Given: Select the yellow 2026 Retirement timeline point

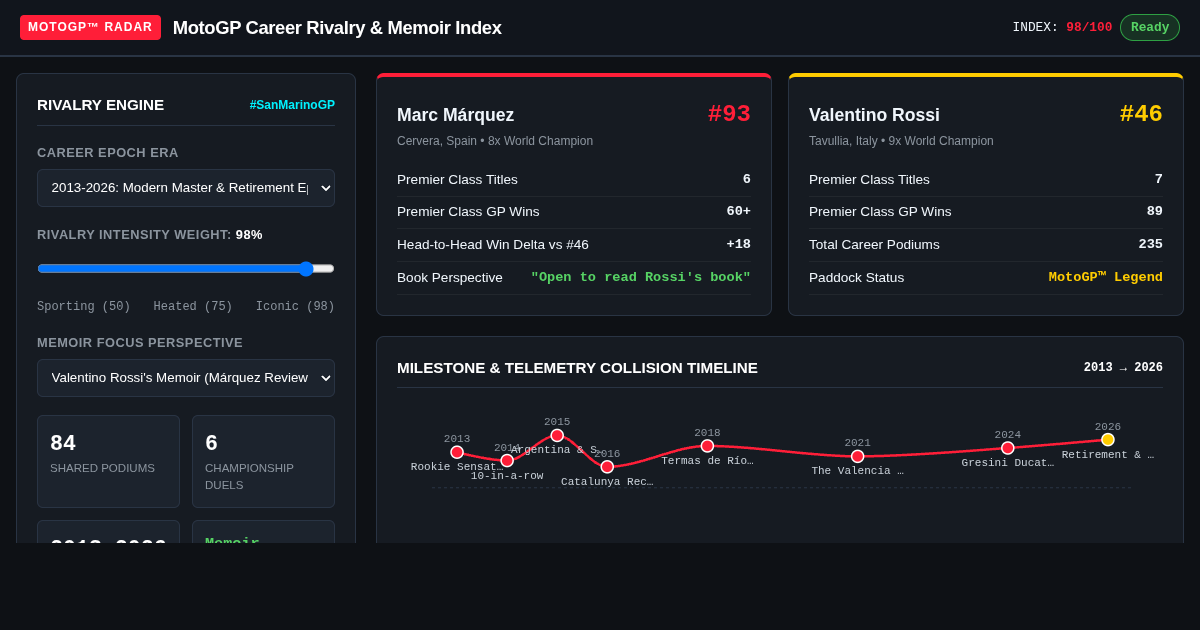Looking at the screenshot, I should click(1108, 439).
